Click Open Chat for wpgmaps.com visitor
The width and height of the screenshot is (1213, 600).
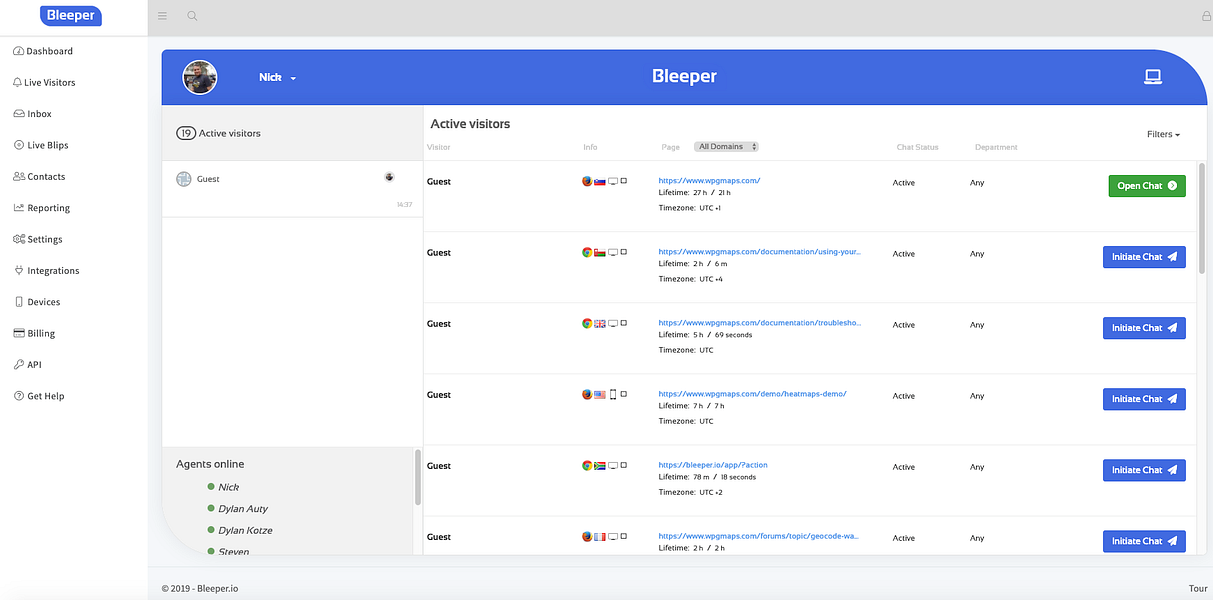(1147, 186)
